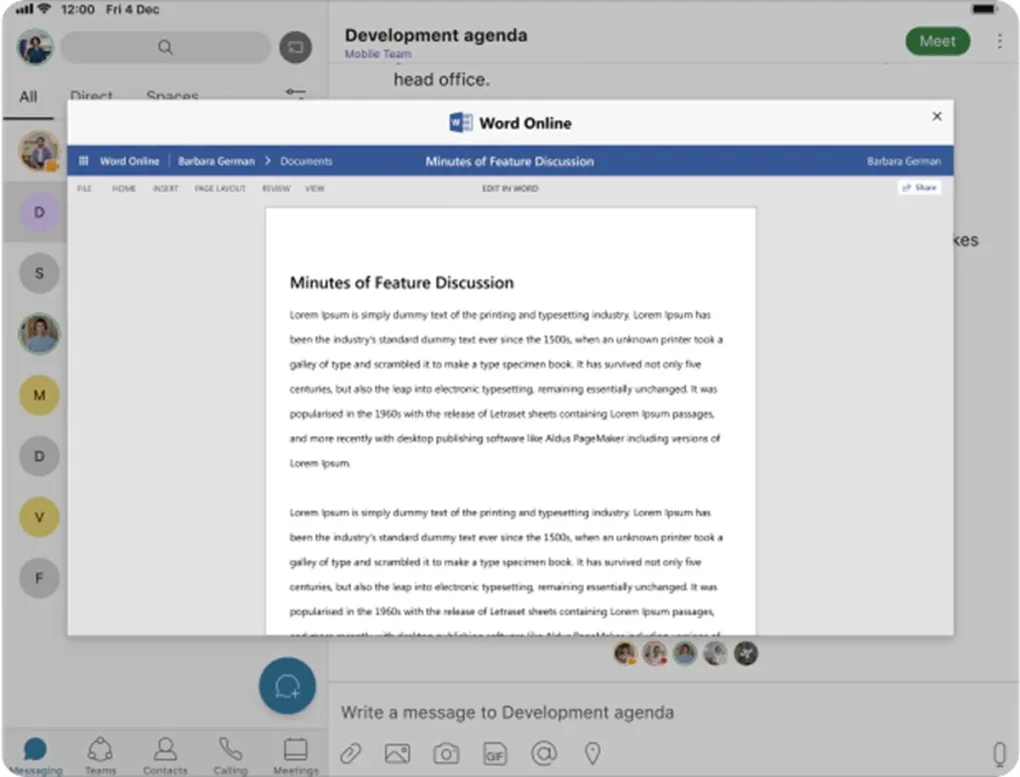Open the camera to capture a photo
The height and width of the screenshot is (777, 1020).
[445, 753]
